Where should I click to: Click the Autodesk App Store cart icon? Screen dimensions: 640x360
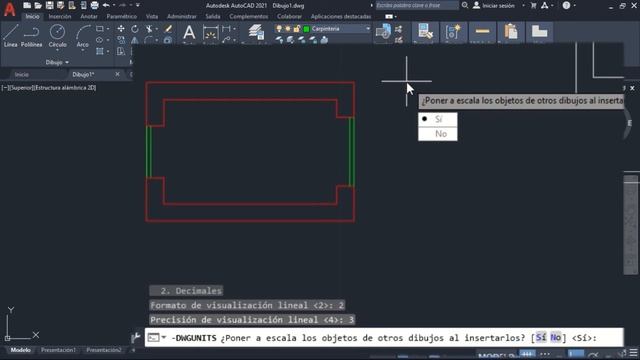pos(533,5)
